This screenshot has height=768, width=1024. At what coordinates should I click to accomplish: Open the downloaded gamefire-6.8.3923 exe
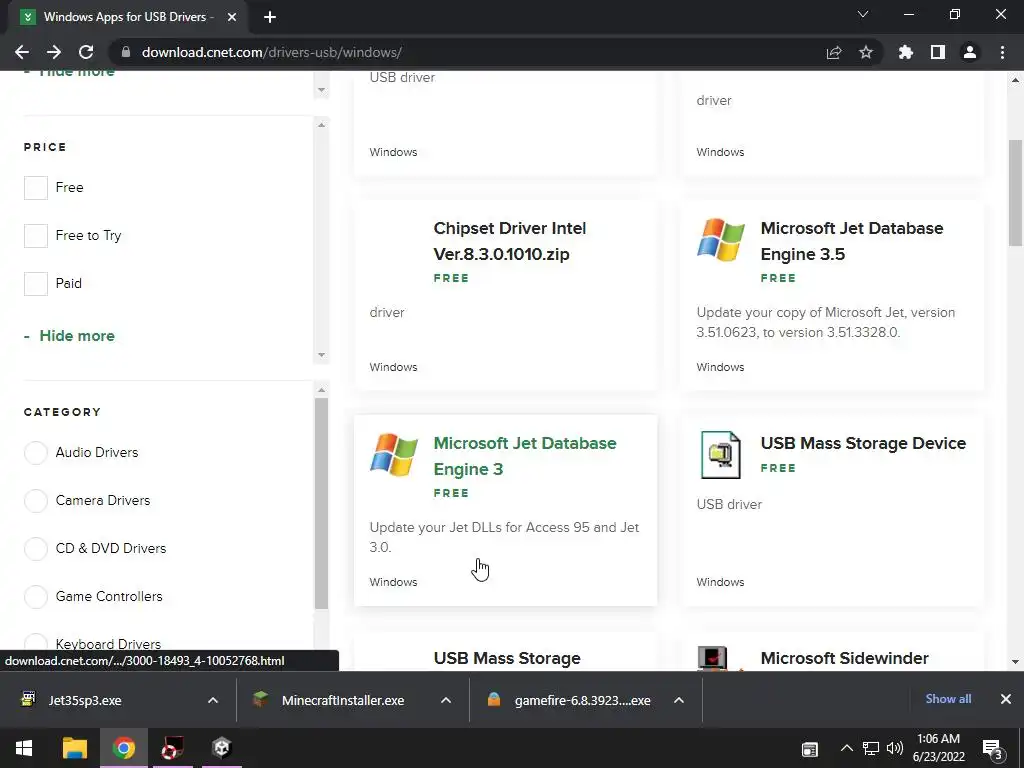click(582, 700)
